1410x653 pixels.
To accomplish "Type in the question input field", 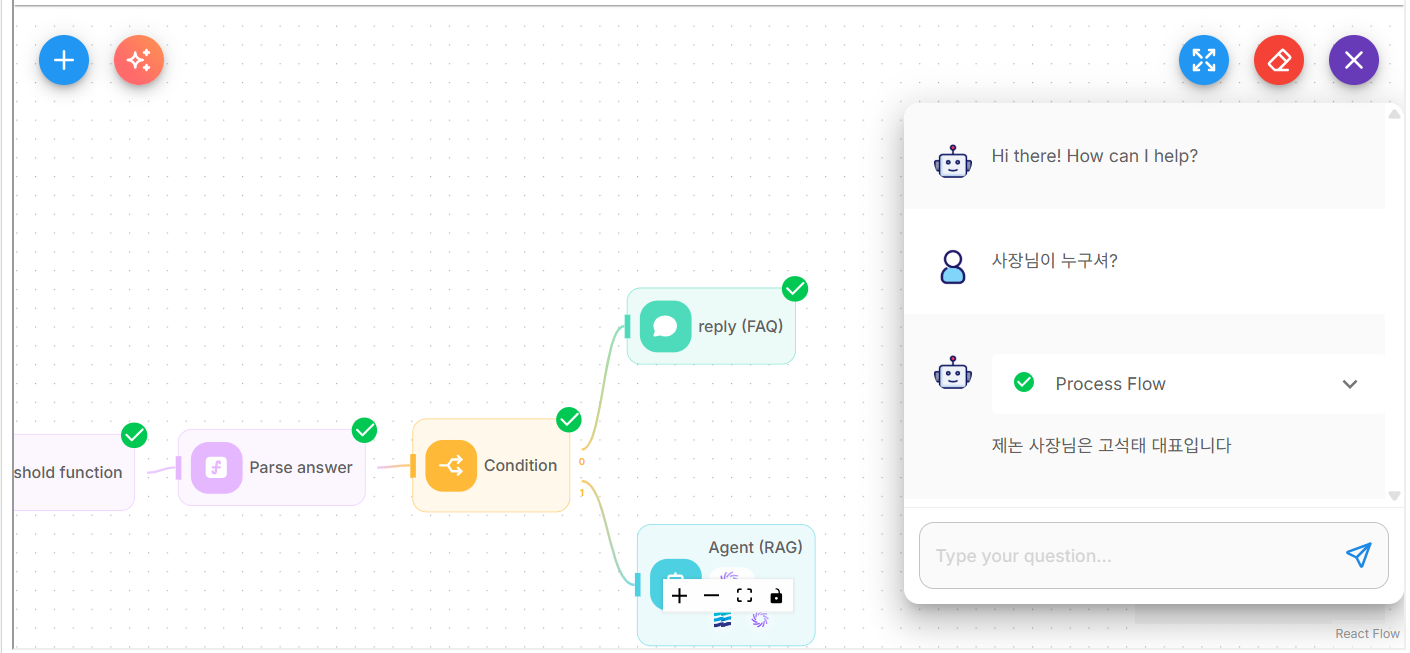I will 1130,556.
